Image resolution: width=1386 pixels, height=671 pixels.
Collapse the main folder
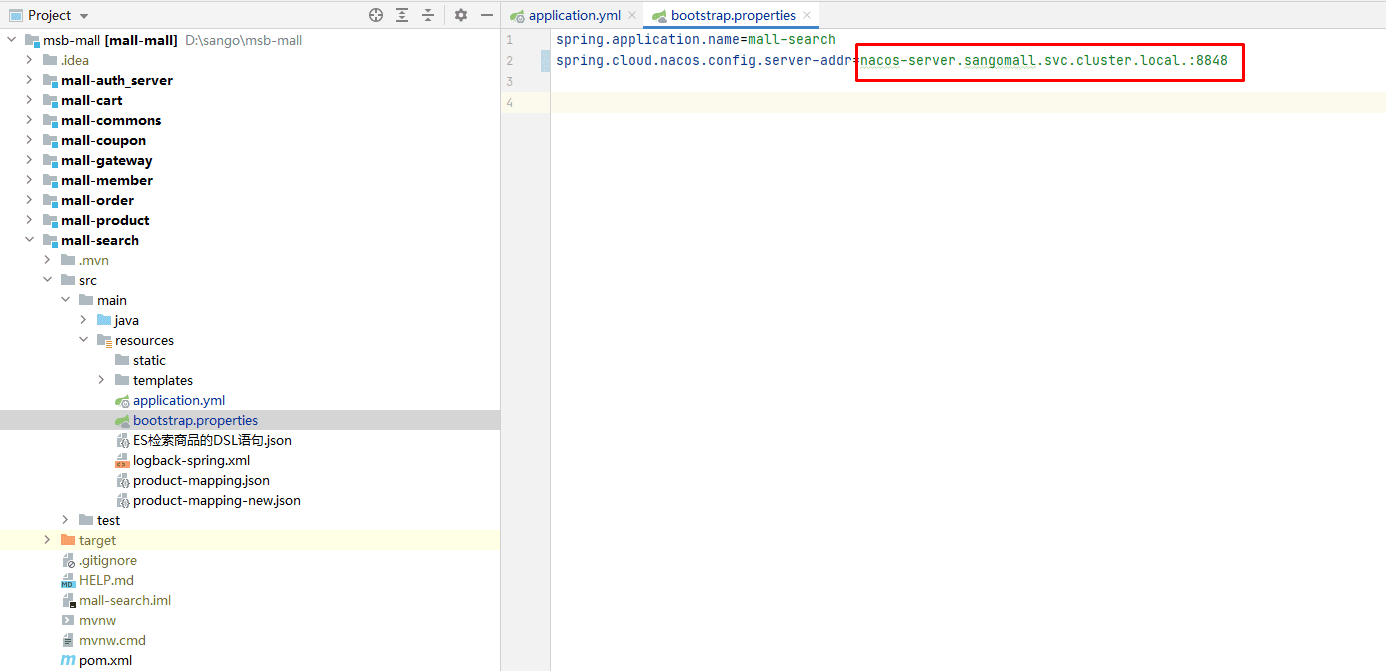(66, 300)
